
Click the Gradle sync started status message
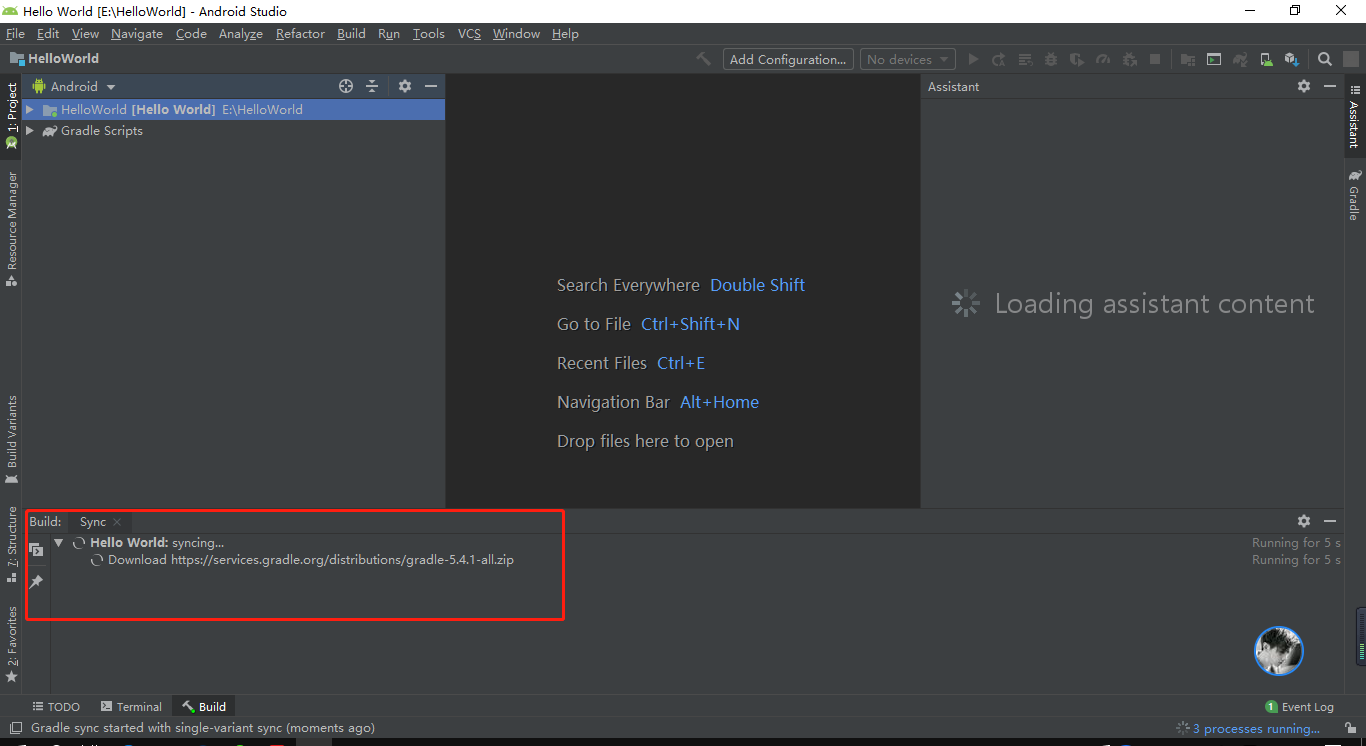click(203, 729)
